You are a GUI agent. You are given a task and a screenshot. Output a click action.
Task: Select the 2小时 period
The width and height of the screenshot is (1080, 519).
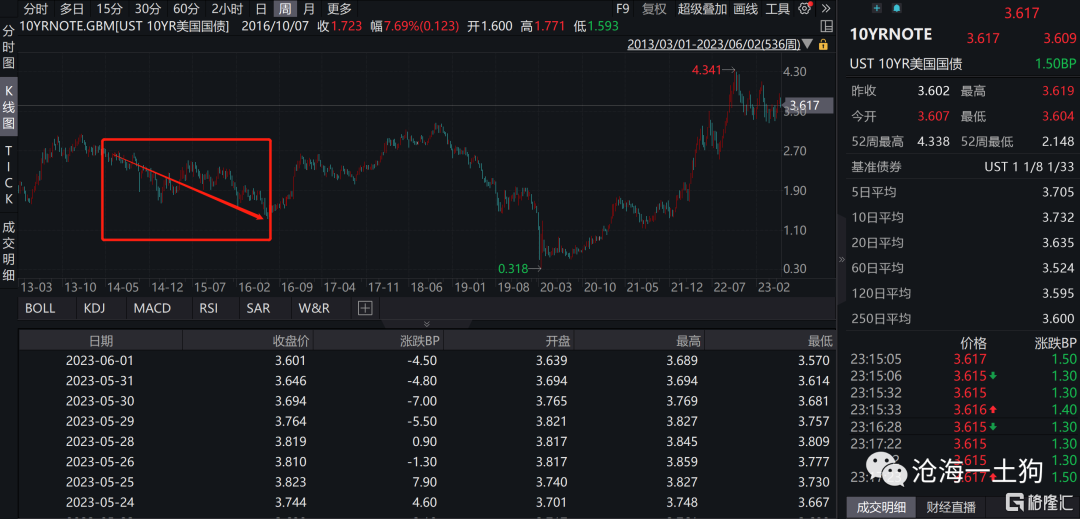coord(227,9)
